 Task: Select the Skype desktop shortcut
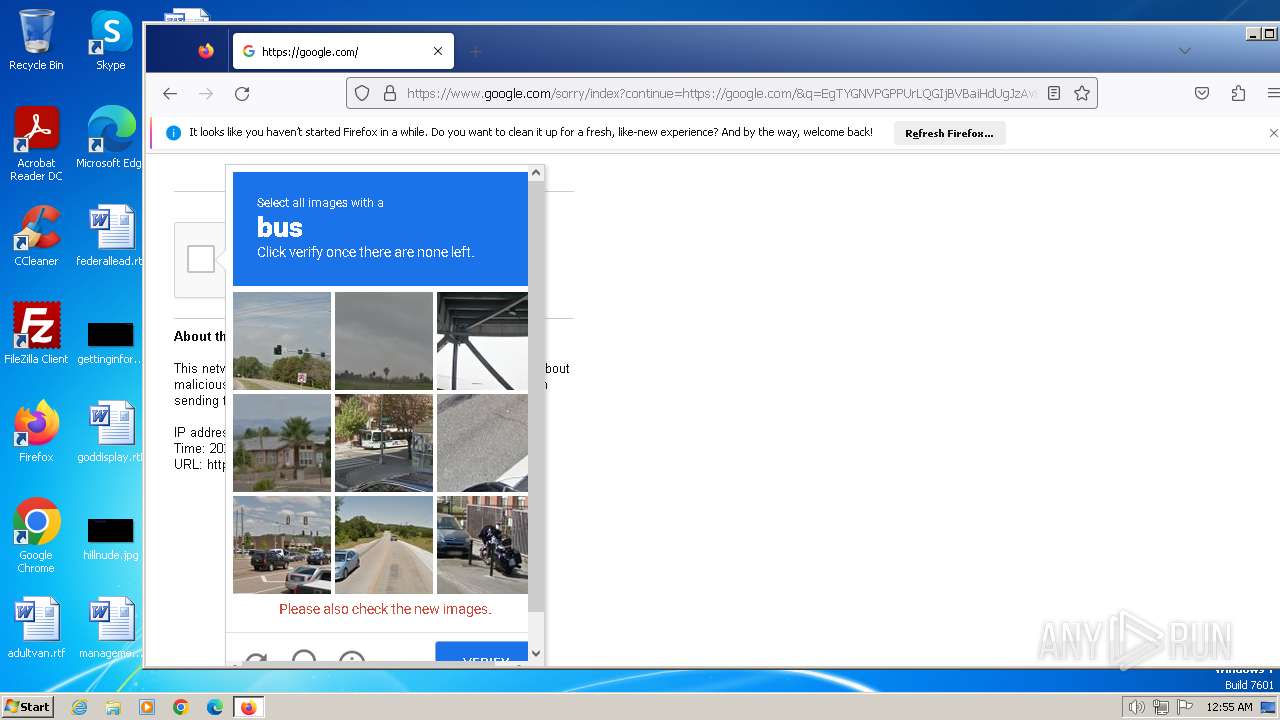[x=111, y=41]
